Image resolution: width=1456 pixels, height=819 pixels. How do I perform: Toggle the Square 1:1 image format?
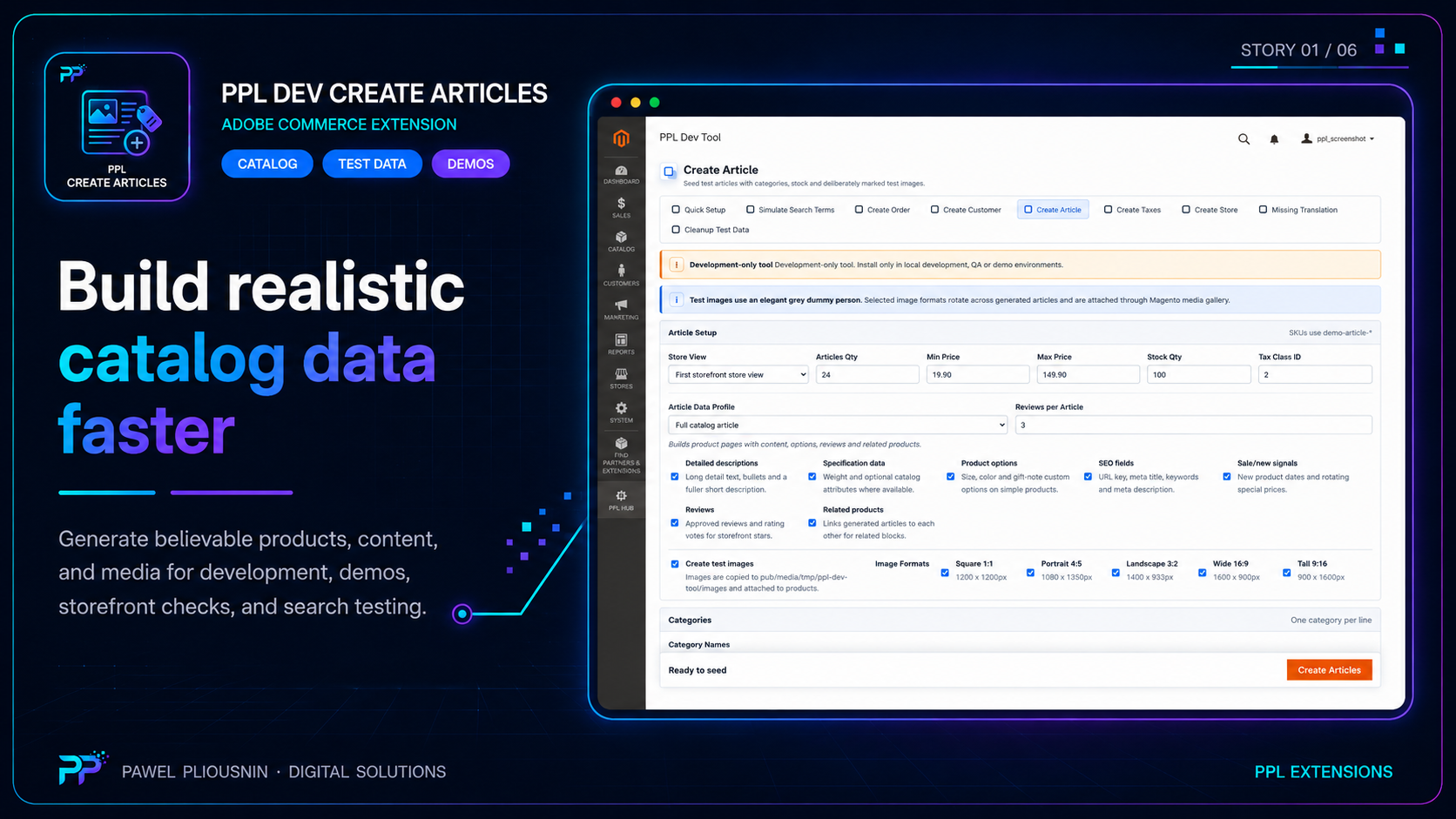click(945, 573)
